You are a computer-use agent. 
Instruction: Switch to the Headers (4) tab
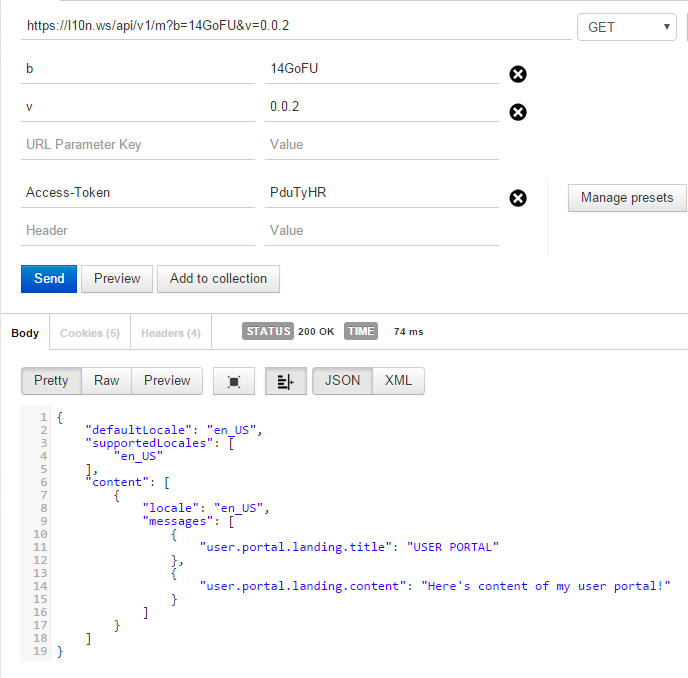click(171, 333)
